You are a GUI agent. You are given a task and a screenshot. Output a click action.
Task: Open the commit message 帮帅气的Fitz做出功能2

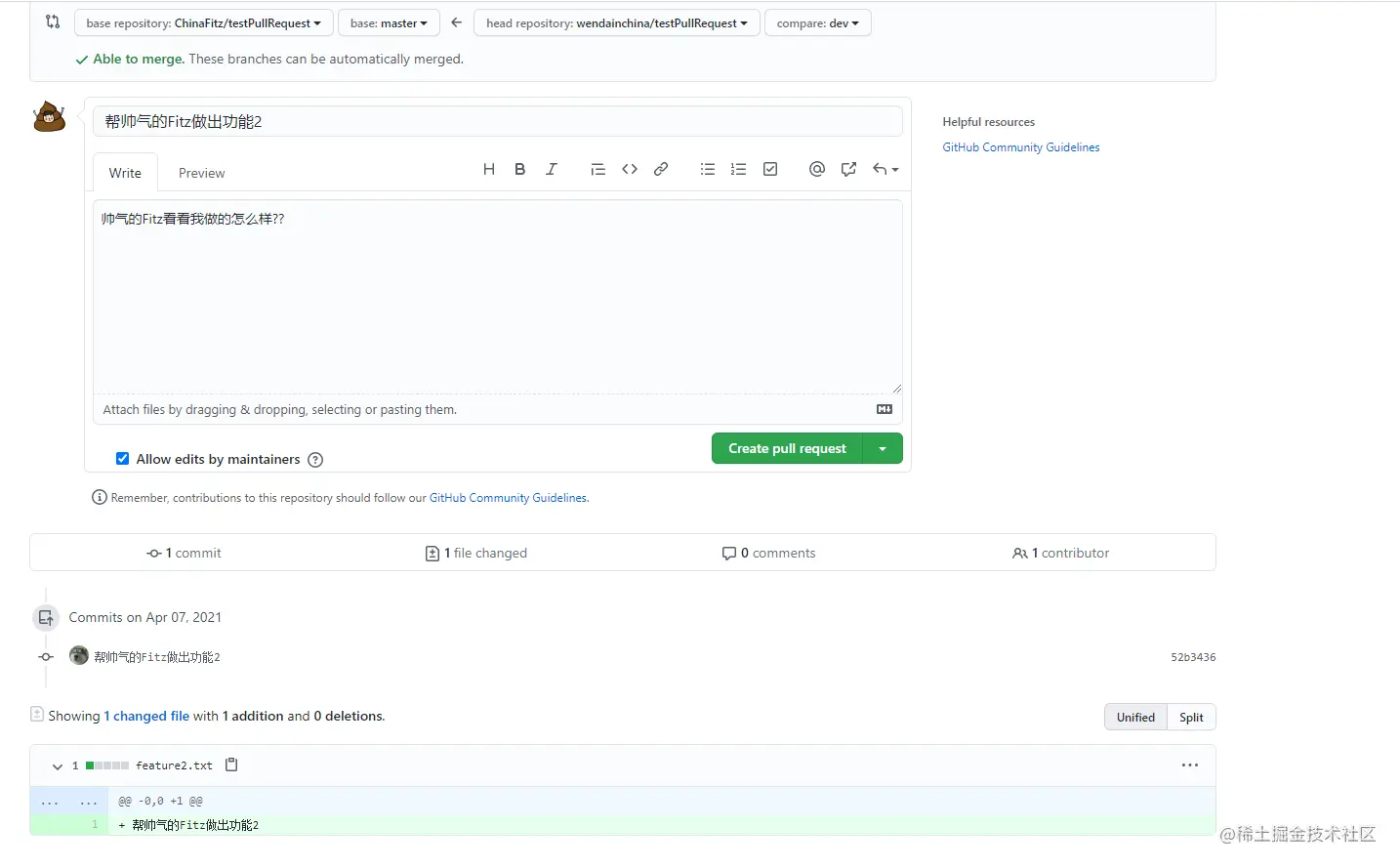pyautogui.click(x=157, y=657)
